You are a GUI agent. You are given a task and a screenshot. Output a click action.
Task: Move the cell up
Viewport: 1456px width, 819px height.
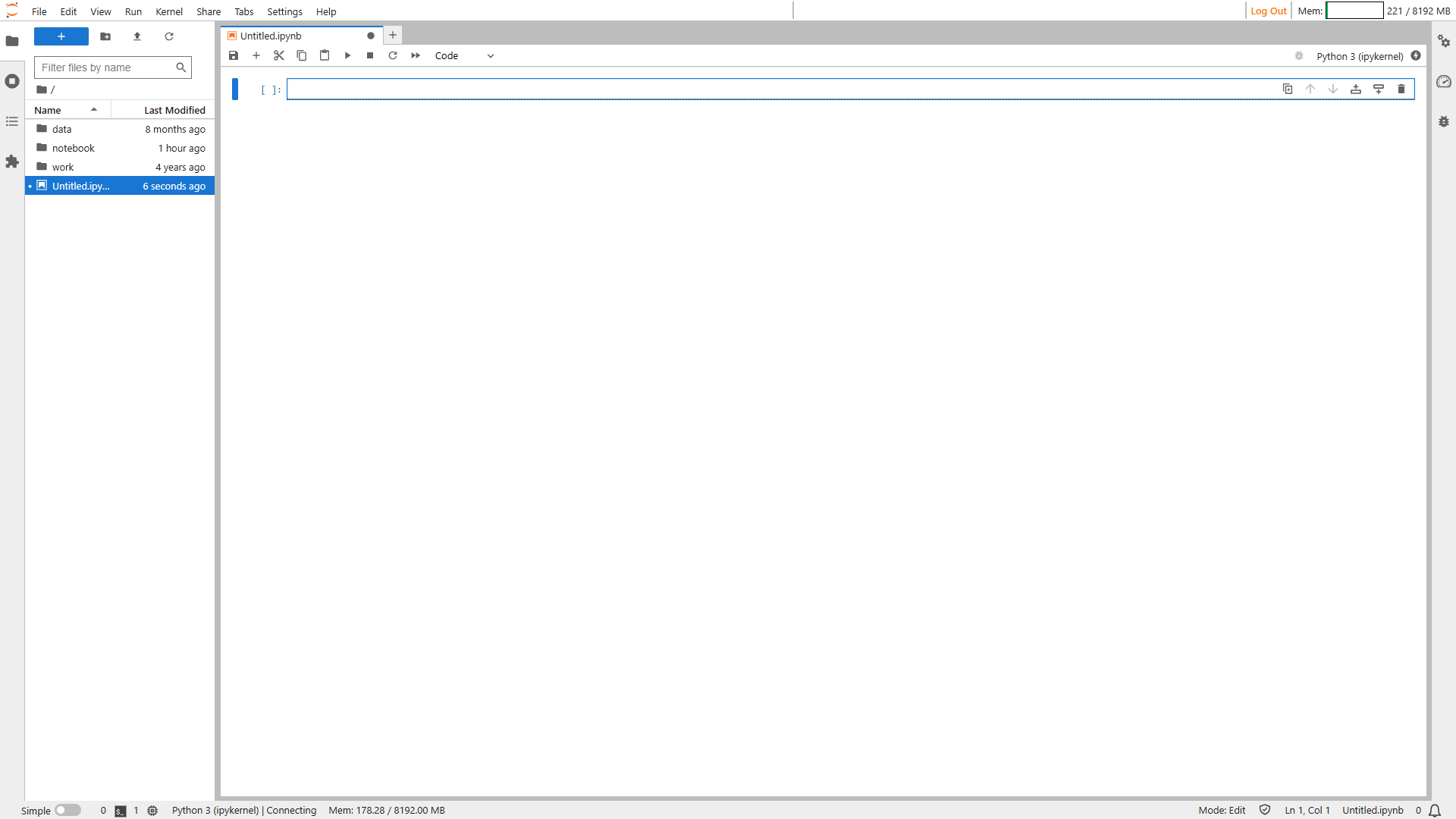pos(1310,89)
